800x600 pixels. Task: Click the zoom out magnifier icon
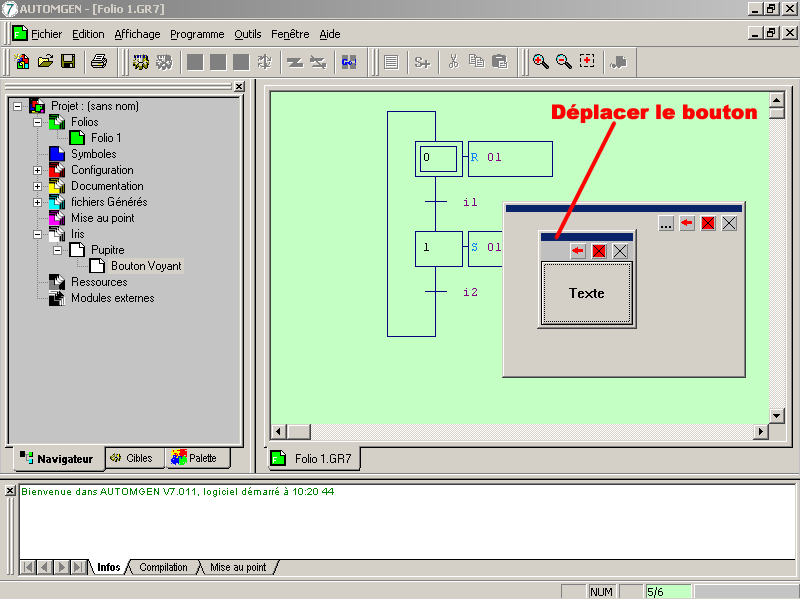(564, 62)
